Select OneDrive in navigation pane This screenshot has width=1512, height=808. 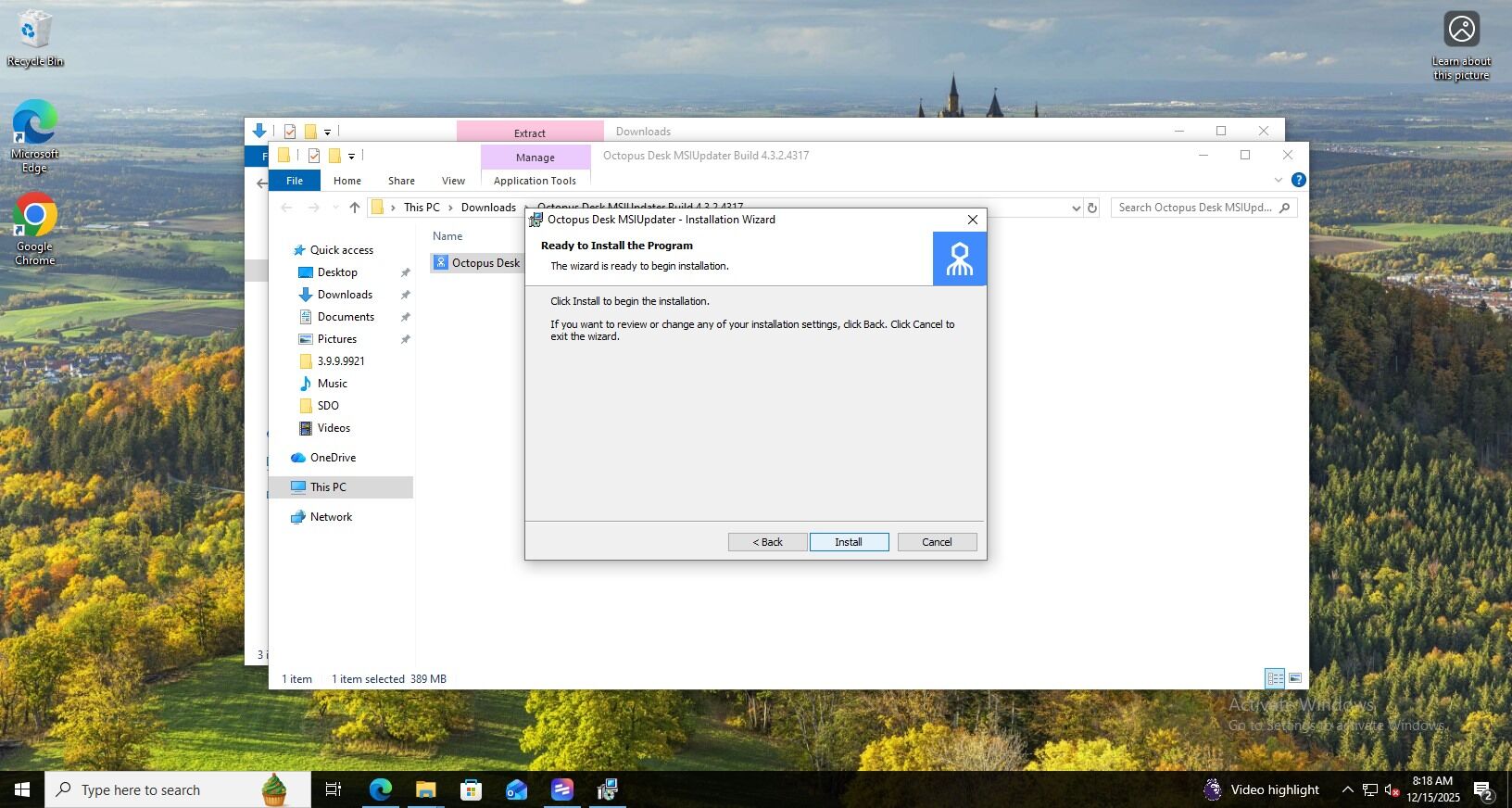tap(333, 458)
